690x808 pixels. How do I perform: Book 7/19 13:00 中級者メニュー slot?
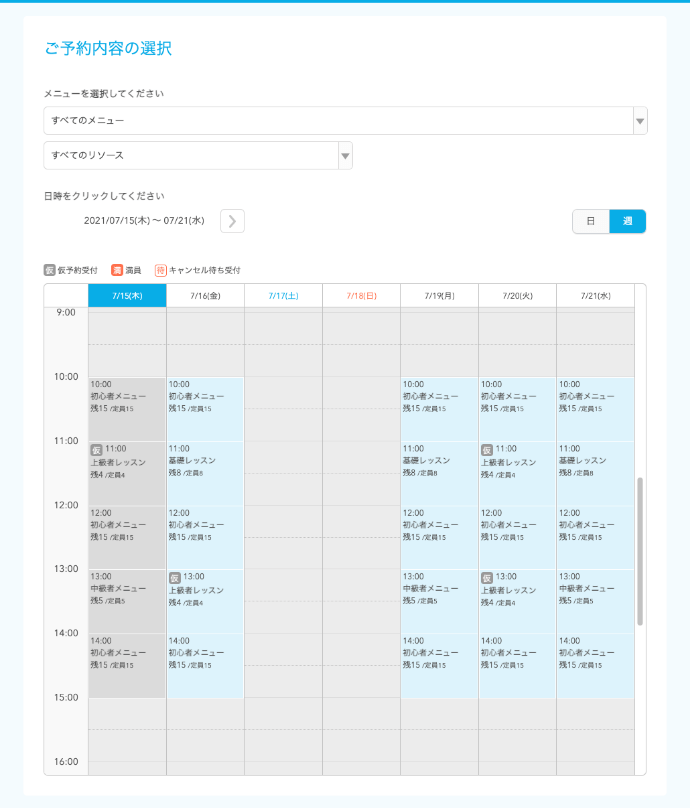coord(440,601)
